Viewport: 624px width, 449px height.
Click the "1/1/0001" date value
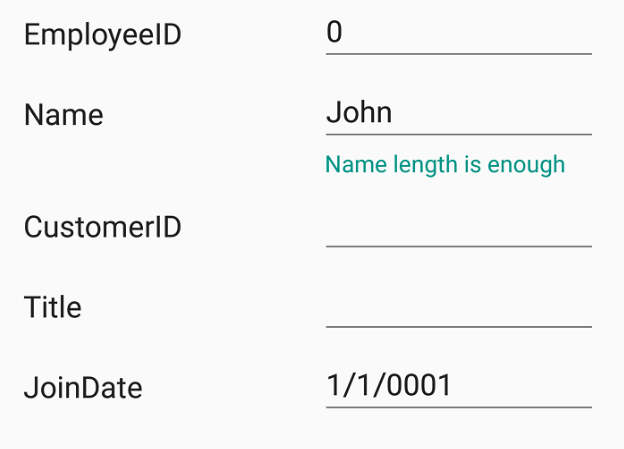(389, 385)
